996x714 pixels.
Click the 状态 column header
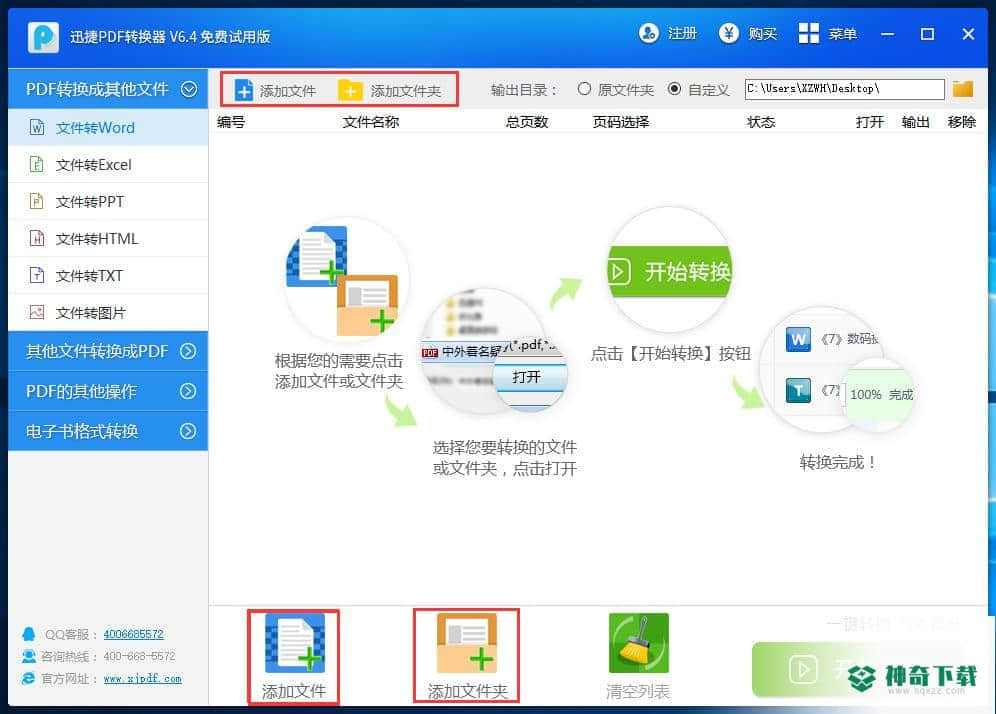pos(761,122)
